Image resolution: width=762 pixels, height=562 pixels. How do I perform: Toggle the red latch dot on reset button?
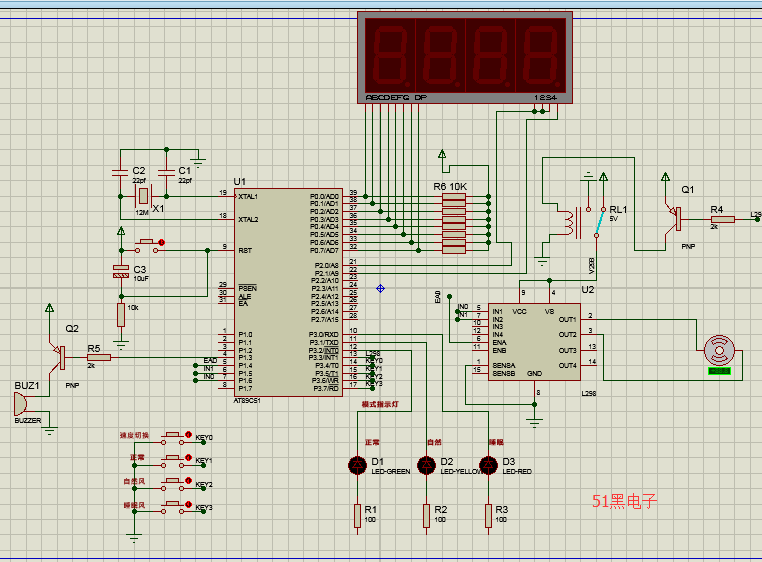(162, 242)
